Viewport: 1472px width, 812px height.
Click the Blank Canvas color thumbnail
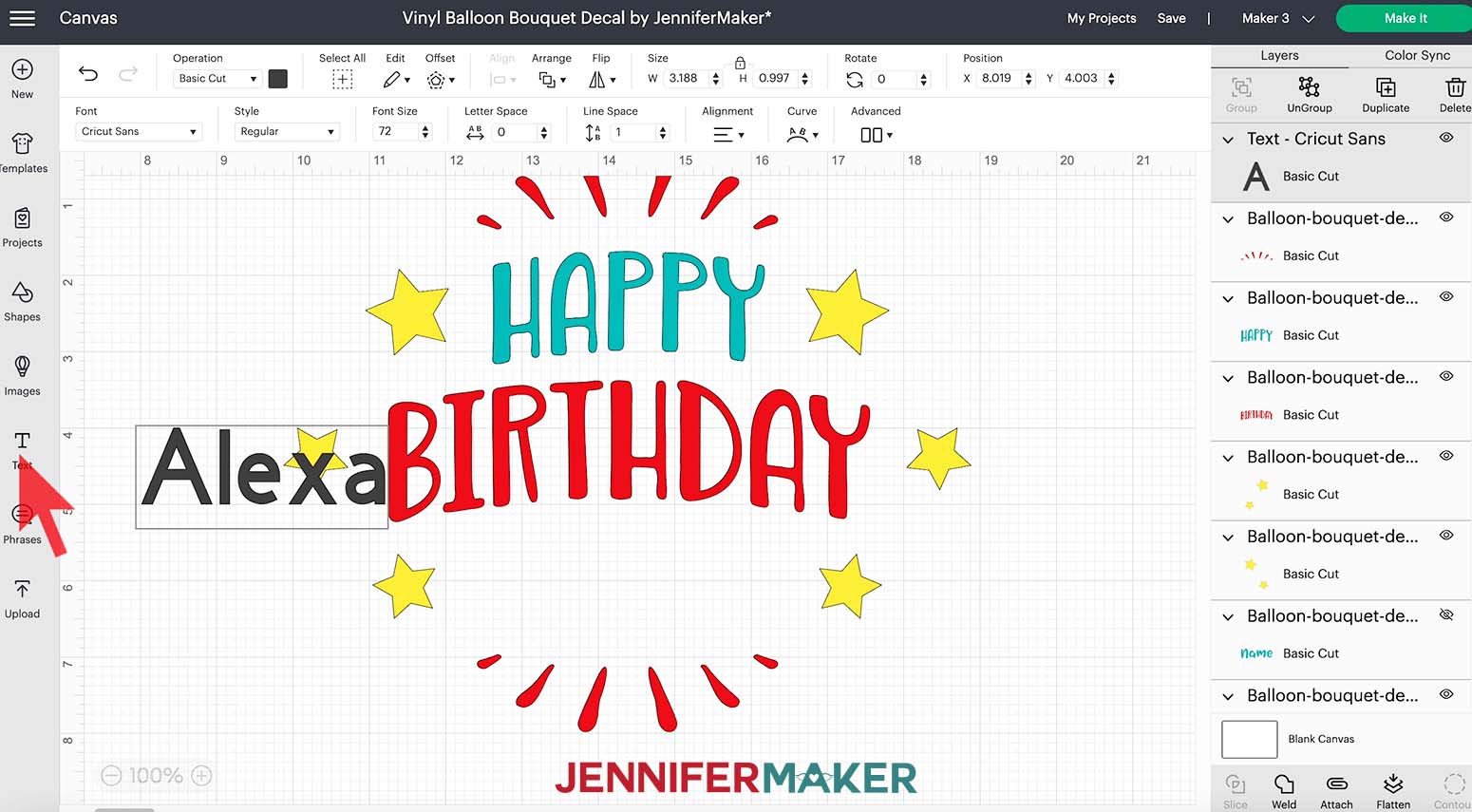pos(1249,739)
